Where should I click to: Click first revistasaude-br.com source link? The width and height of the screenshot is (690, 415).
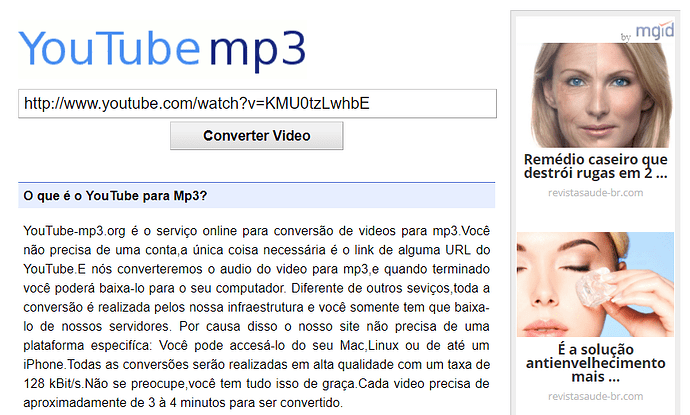pos(595,193)
